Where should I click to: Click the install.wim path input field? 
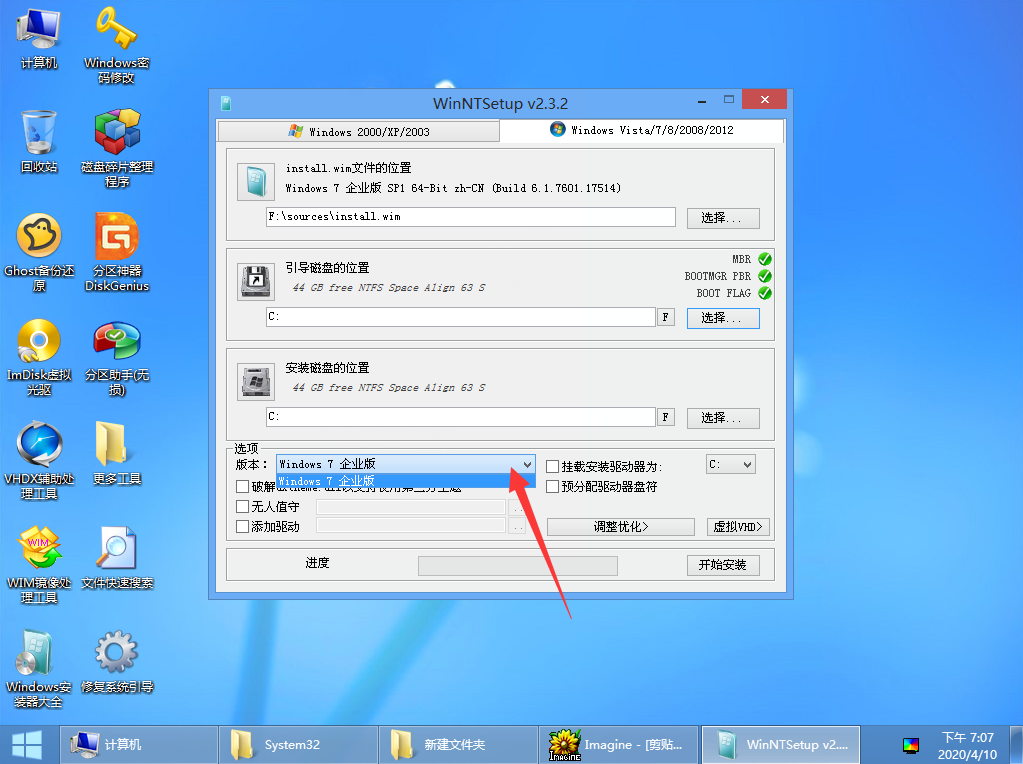point(470,217)
